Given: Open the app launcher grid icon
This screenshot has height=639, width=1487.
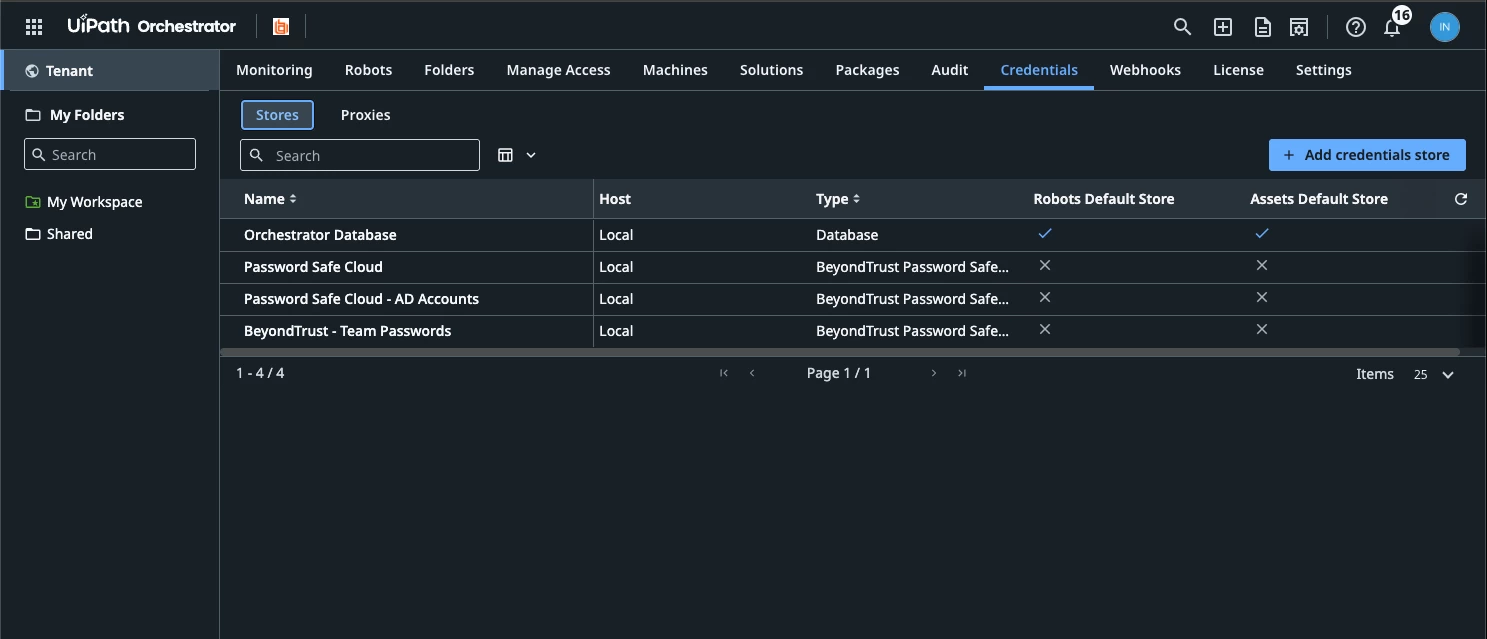Looking at the screenshot, I should click(34, 27).
